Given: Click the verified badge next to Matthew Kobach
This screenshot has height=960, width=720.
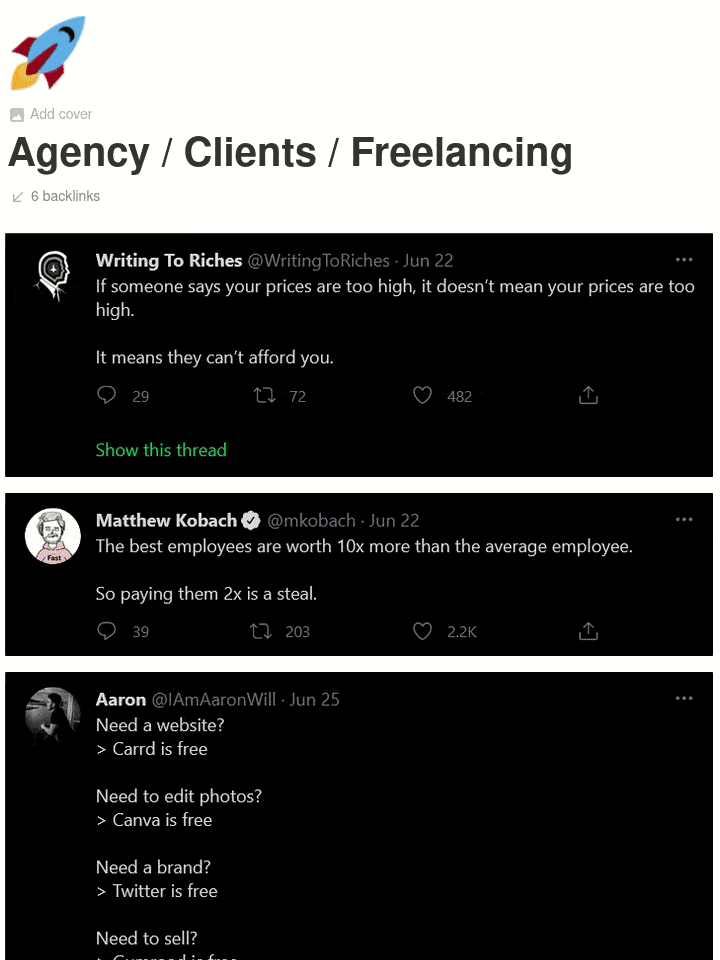Looking at the screenshot, I should (x=251, y=520).
